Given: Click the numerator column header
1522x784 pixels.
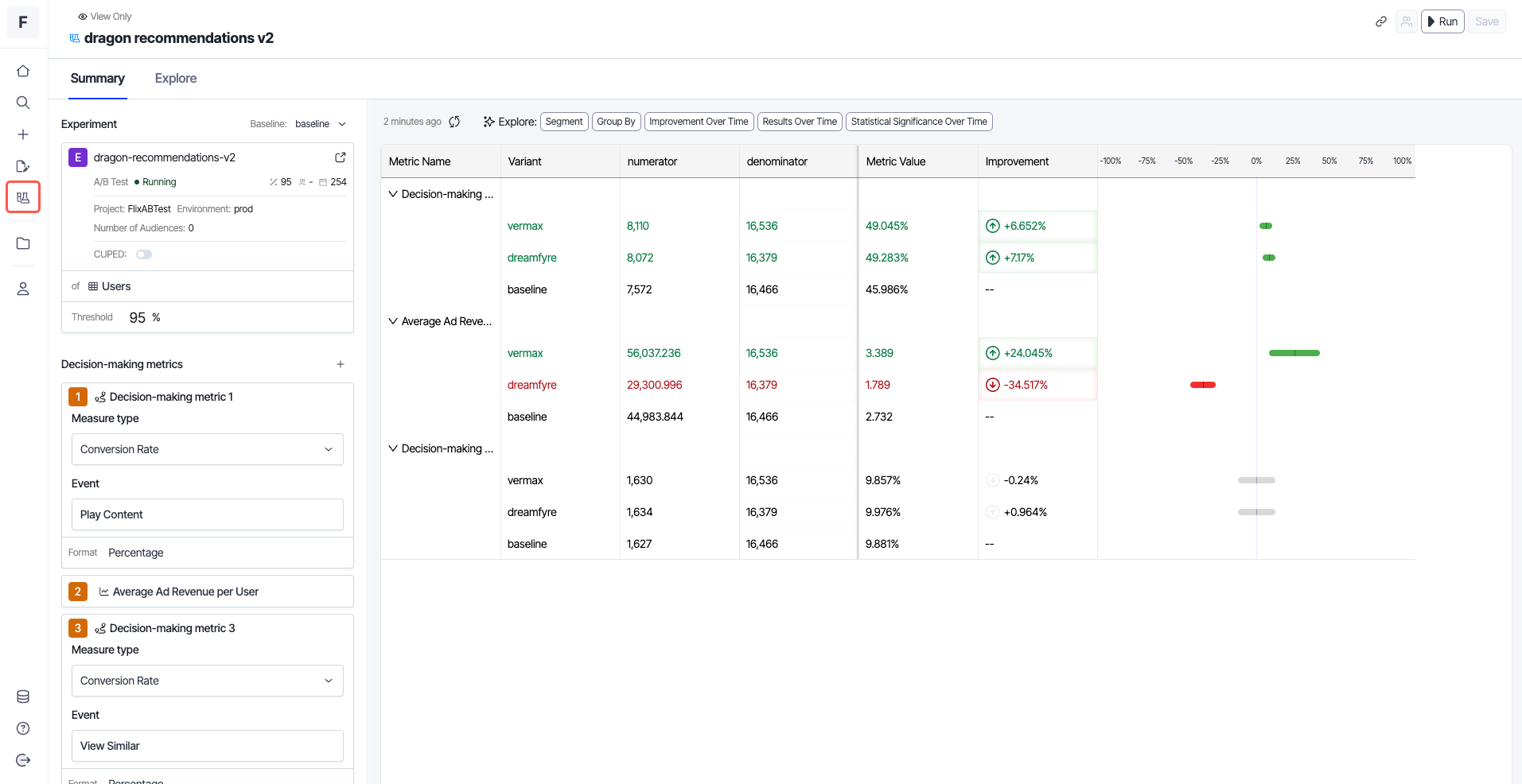Looking at the screenshot, I should point(679,161).
